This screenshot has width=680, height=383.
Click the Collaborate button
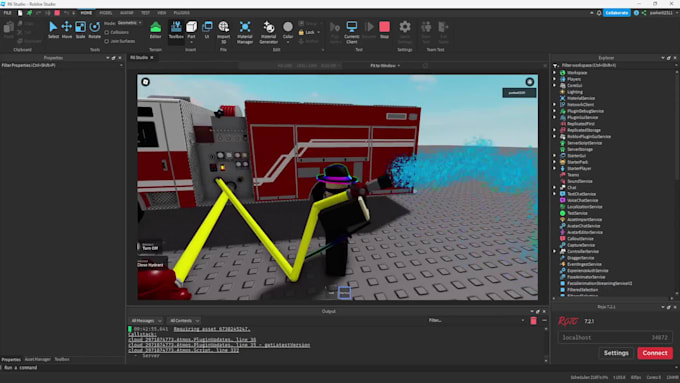617,13
